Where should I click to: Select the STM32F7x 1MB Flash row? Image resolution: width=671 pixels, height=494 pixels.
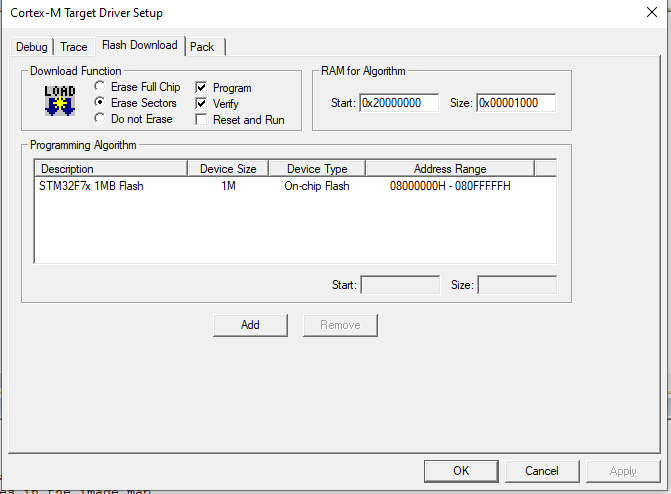295,186
